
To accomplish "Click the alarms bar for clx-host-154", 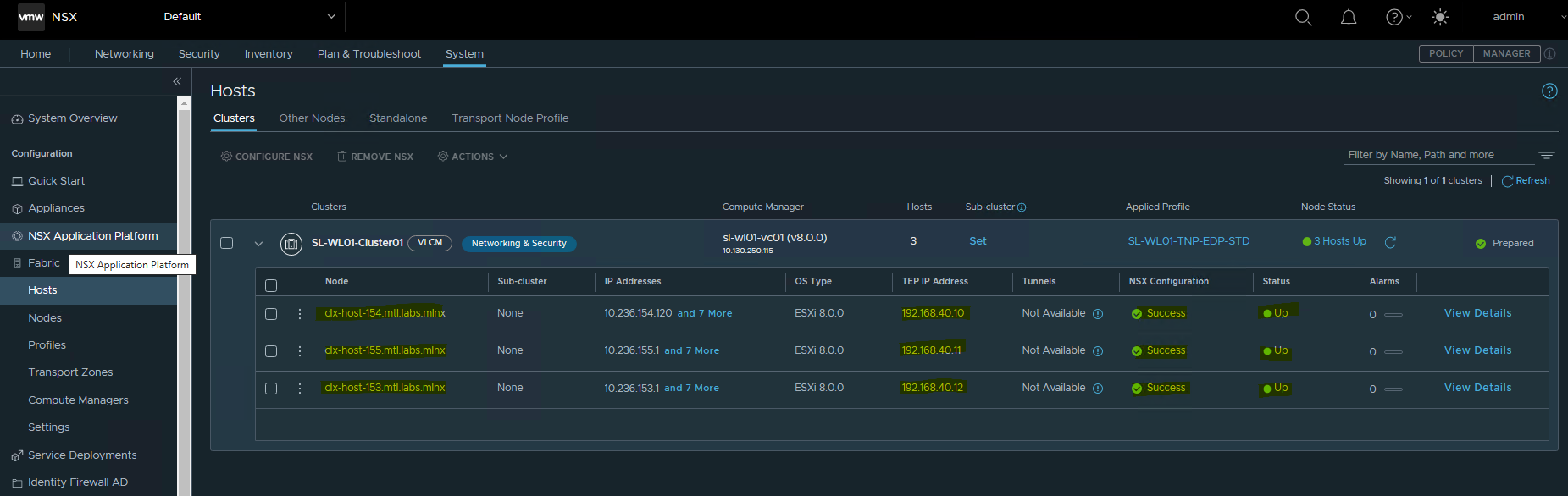I will click(x=1393, y=315).
